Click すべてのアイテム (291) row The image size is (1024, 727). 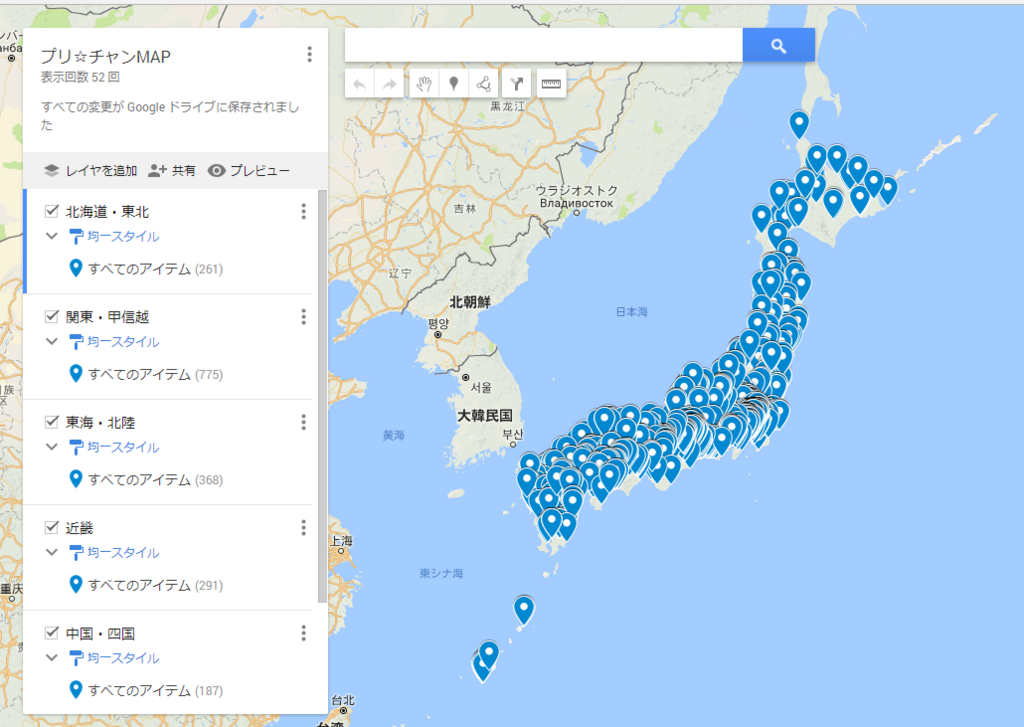tap(146, 585)
